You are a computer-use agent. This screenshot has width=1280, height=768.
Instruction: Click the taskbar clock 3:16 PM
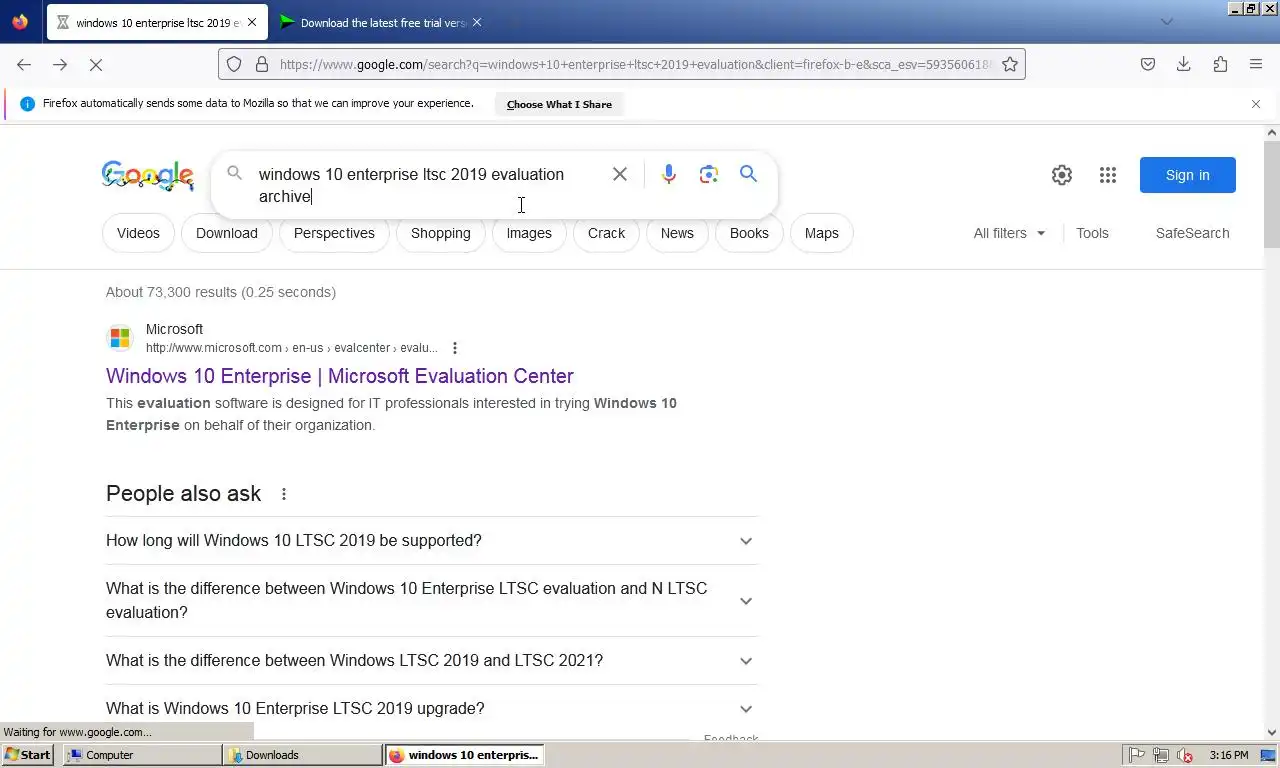click(1228, 755)
